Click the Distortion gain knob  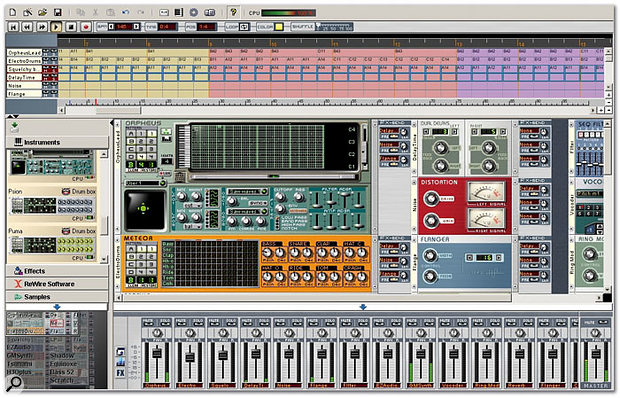click(x=430, y=220)
